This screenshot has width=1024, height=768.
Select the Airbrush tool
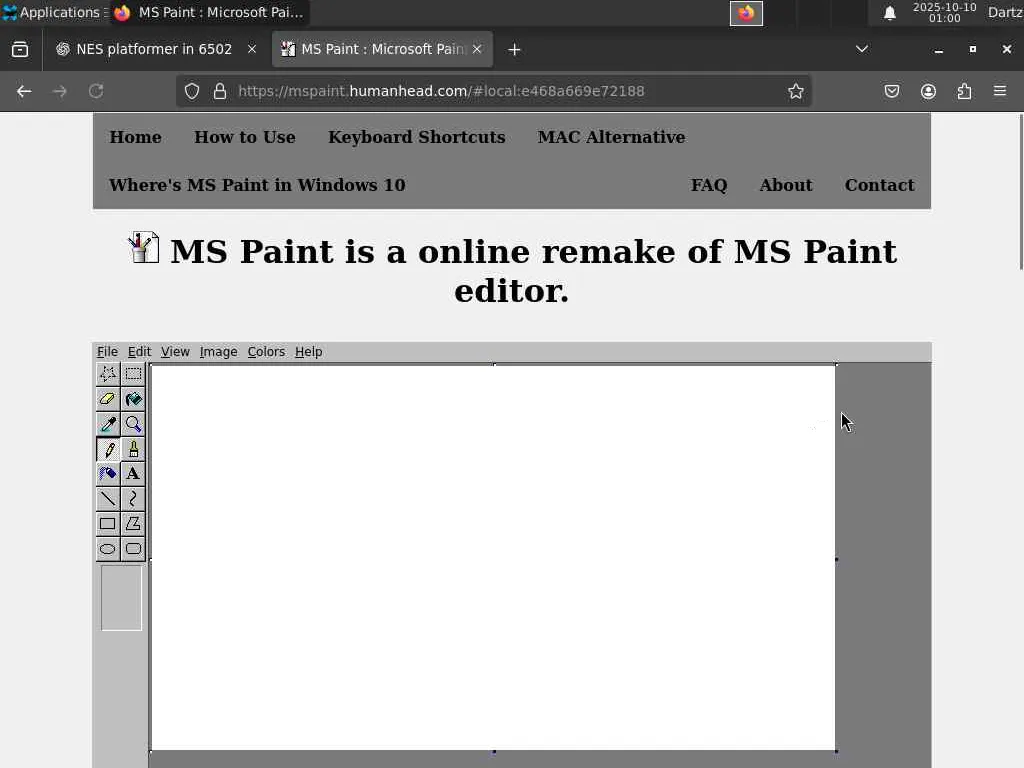[x=108, y=474]
